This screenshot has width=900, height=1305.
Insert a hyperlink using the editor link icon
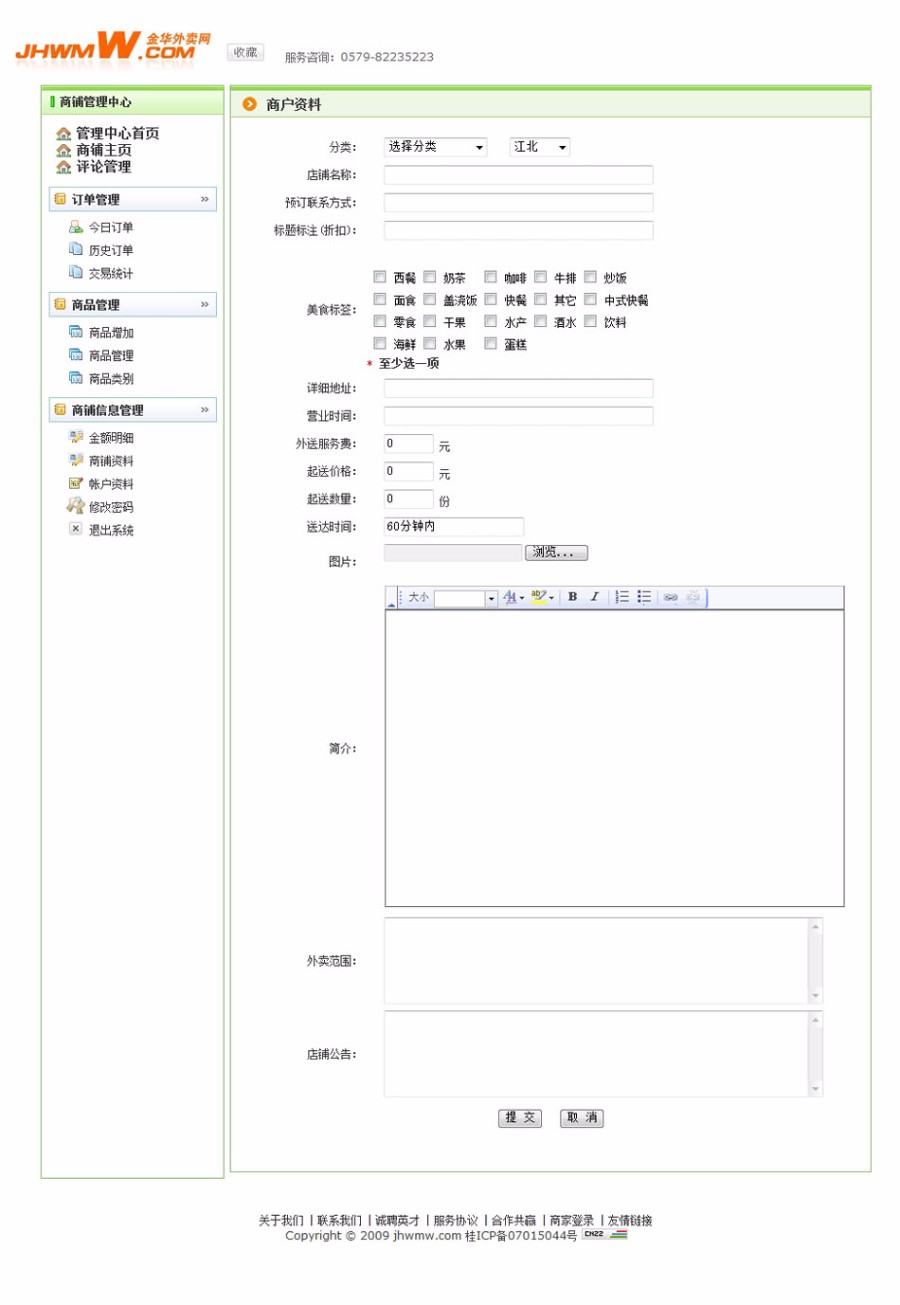(x=668, y=597)
